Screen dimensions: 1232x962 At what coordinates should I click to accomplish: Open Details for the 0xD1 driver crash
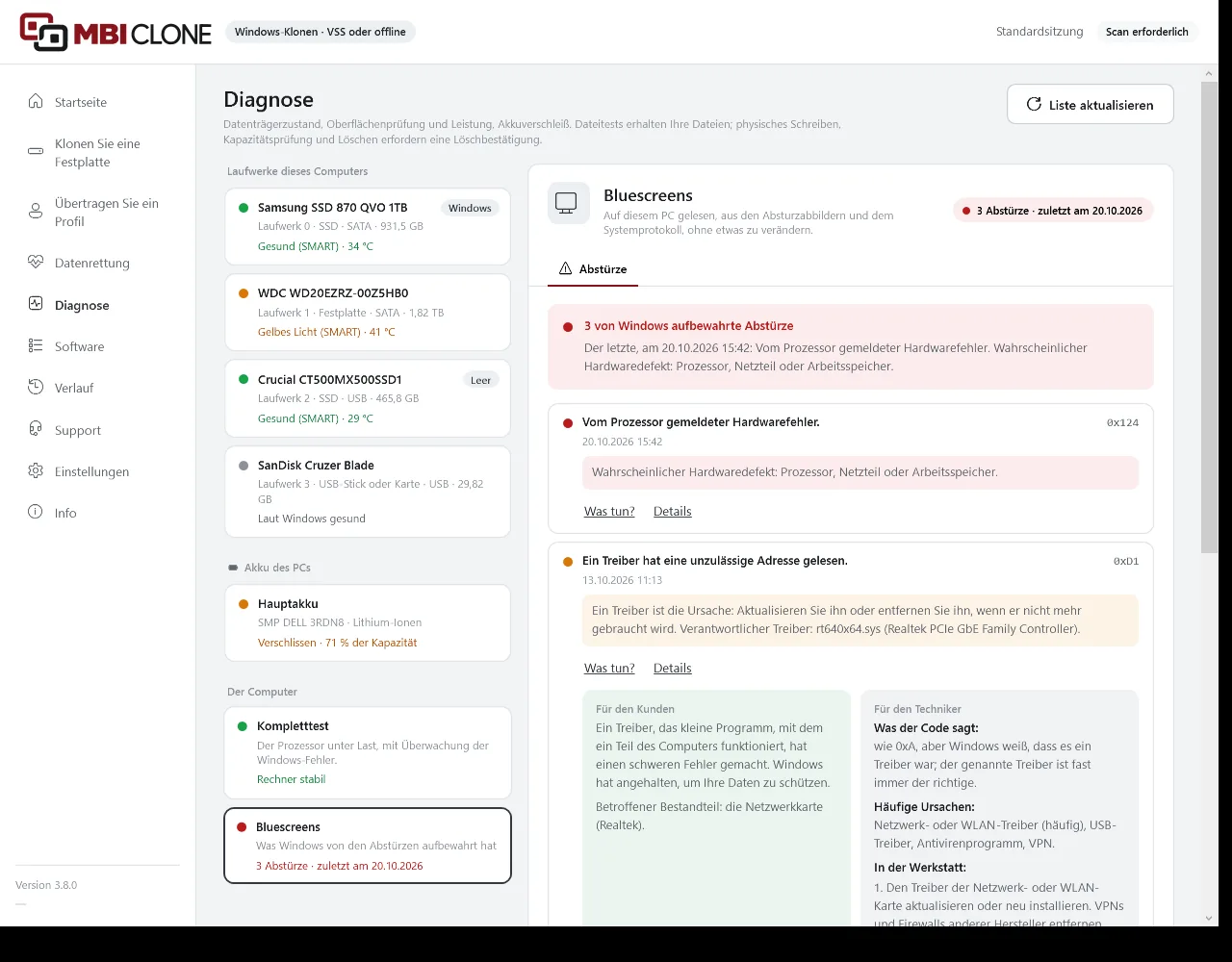point(673,669)
